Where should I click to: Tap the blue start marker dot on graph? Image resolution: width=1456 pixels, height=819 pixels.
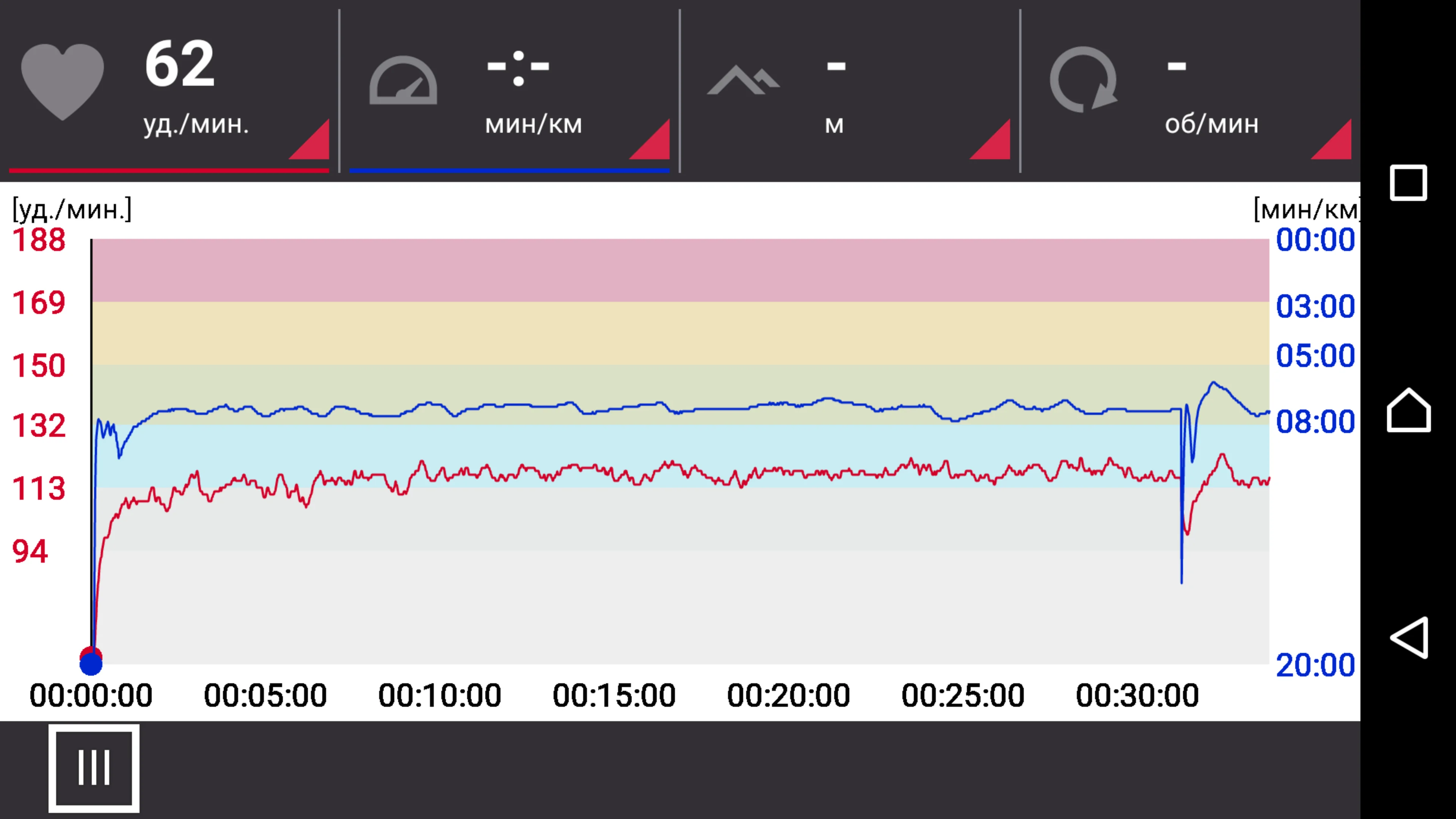tap(91, 665)
